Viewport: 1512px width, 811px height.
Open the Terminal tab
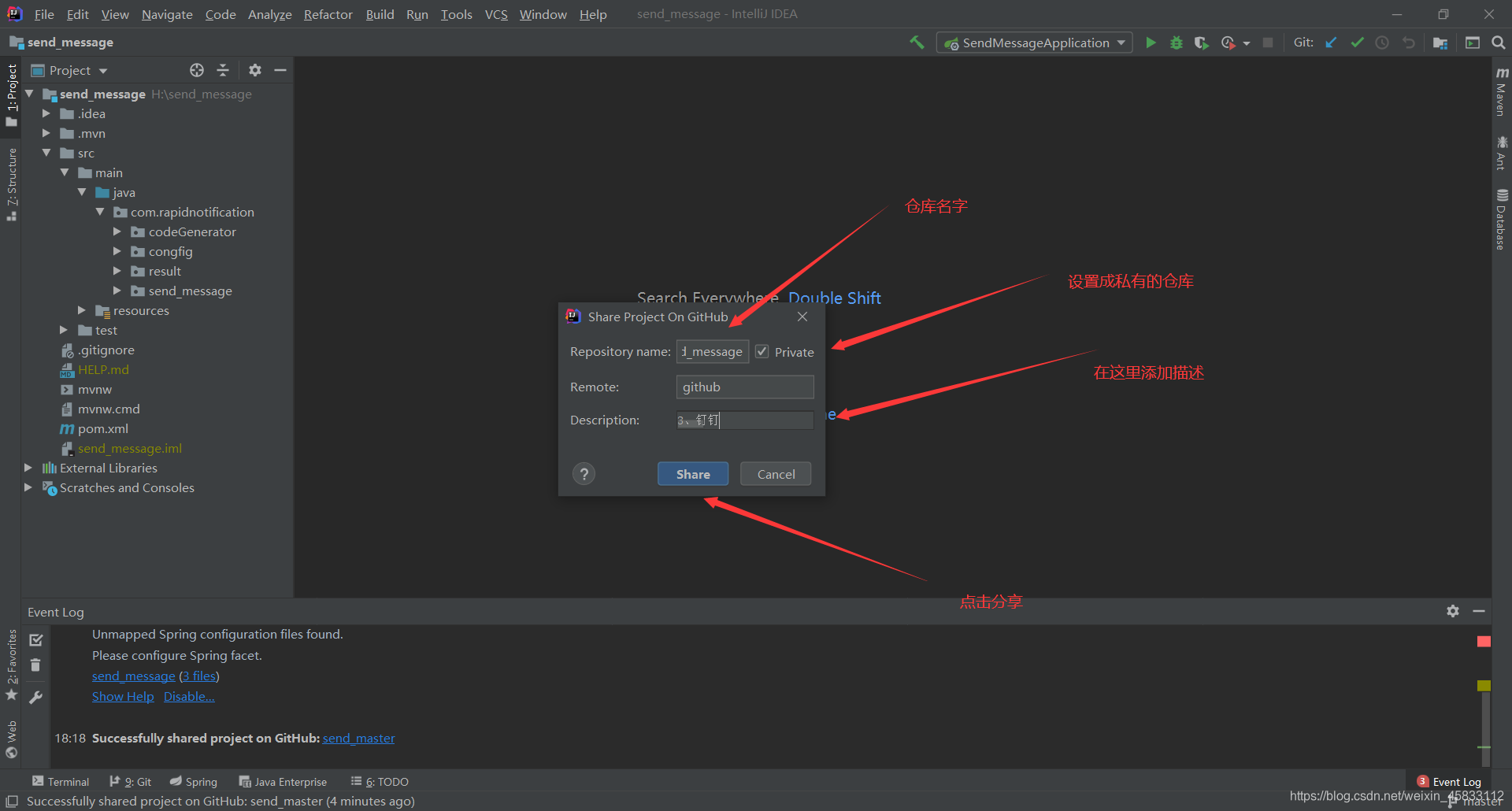tap(61, 781)
